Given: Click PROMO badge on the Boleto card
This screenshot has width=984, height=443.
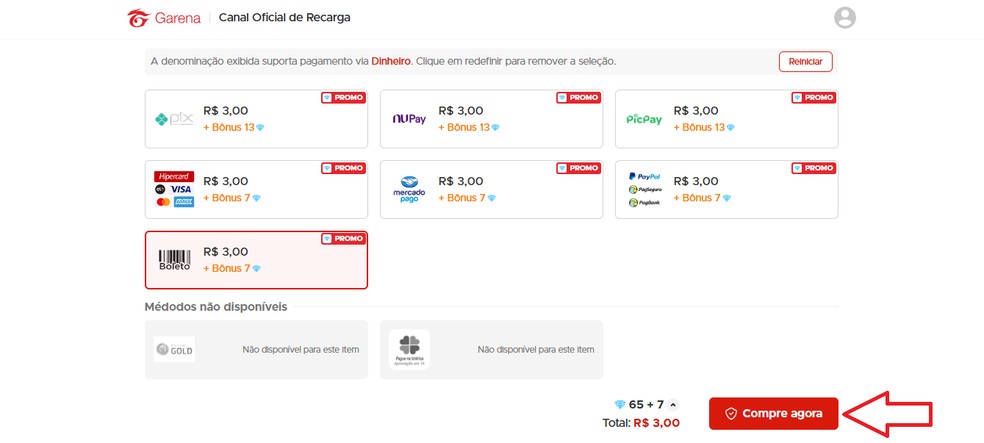Looking at the screenshot, I should 343,239.
